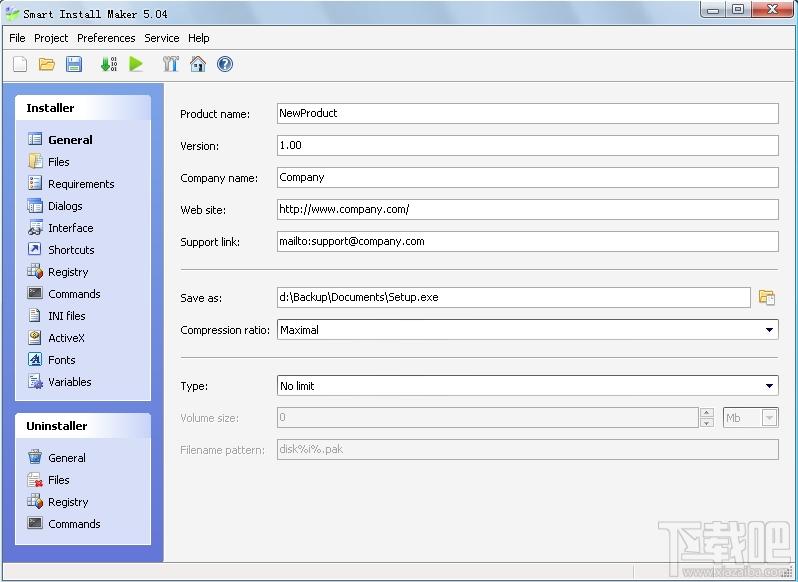Screen dimensions: 798x582
Task: Click the Save project floppy icon
Action: click(x=74, y=64)
